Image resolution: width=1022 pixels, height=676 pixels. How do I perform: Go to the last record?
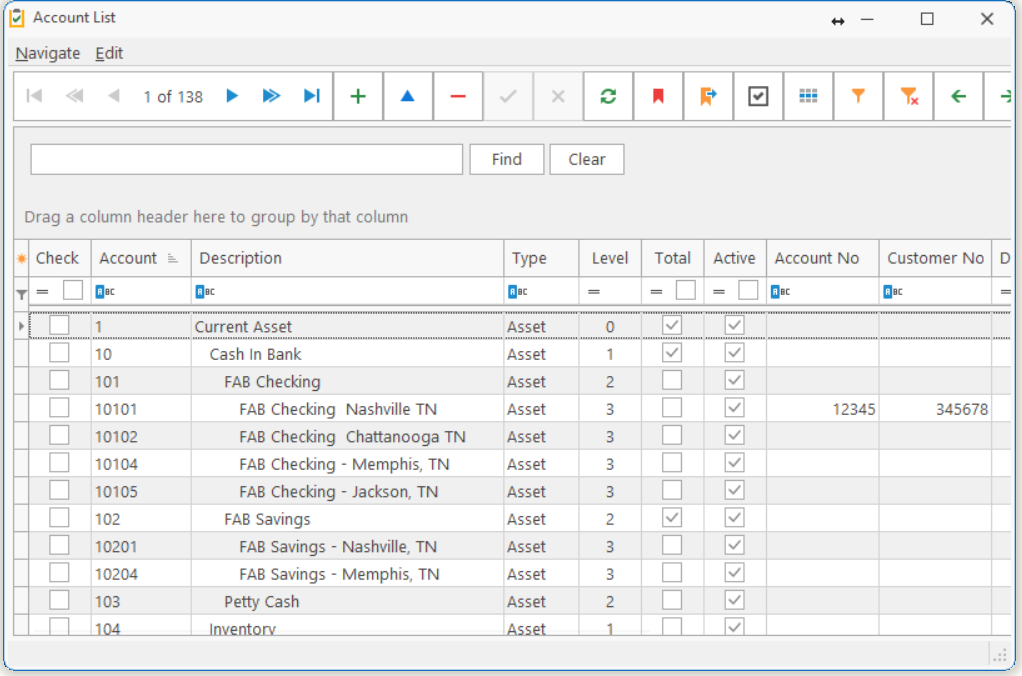pyautogui.click(x=312, y=96)
